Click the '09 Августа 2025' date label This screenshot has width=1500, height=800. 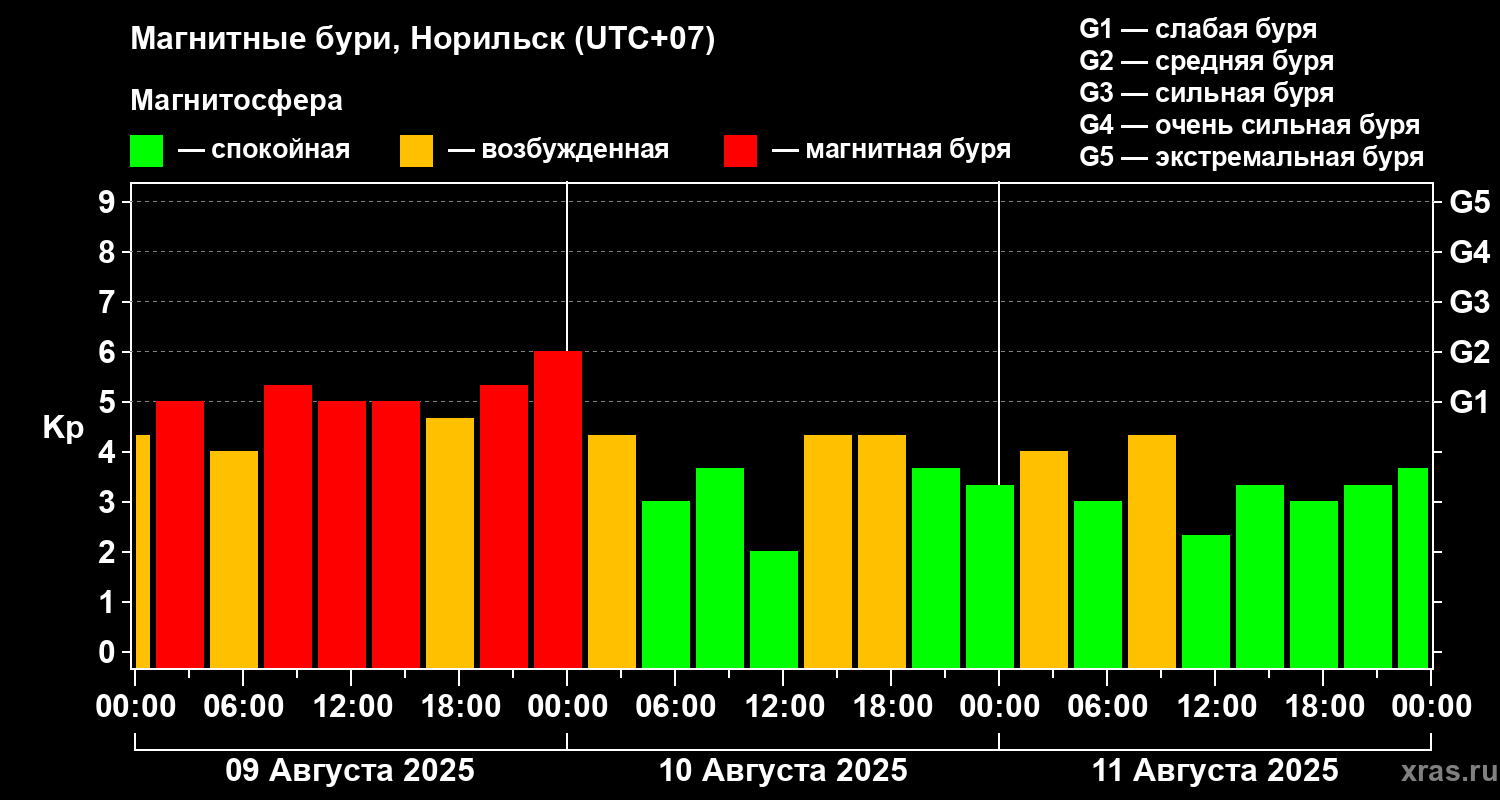click(x=350, y=771)
